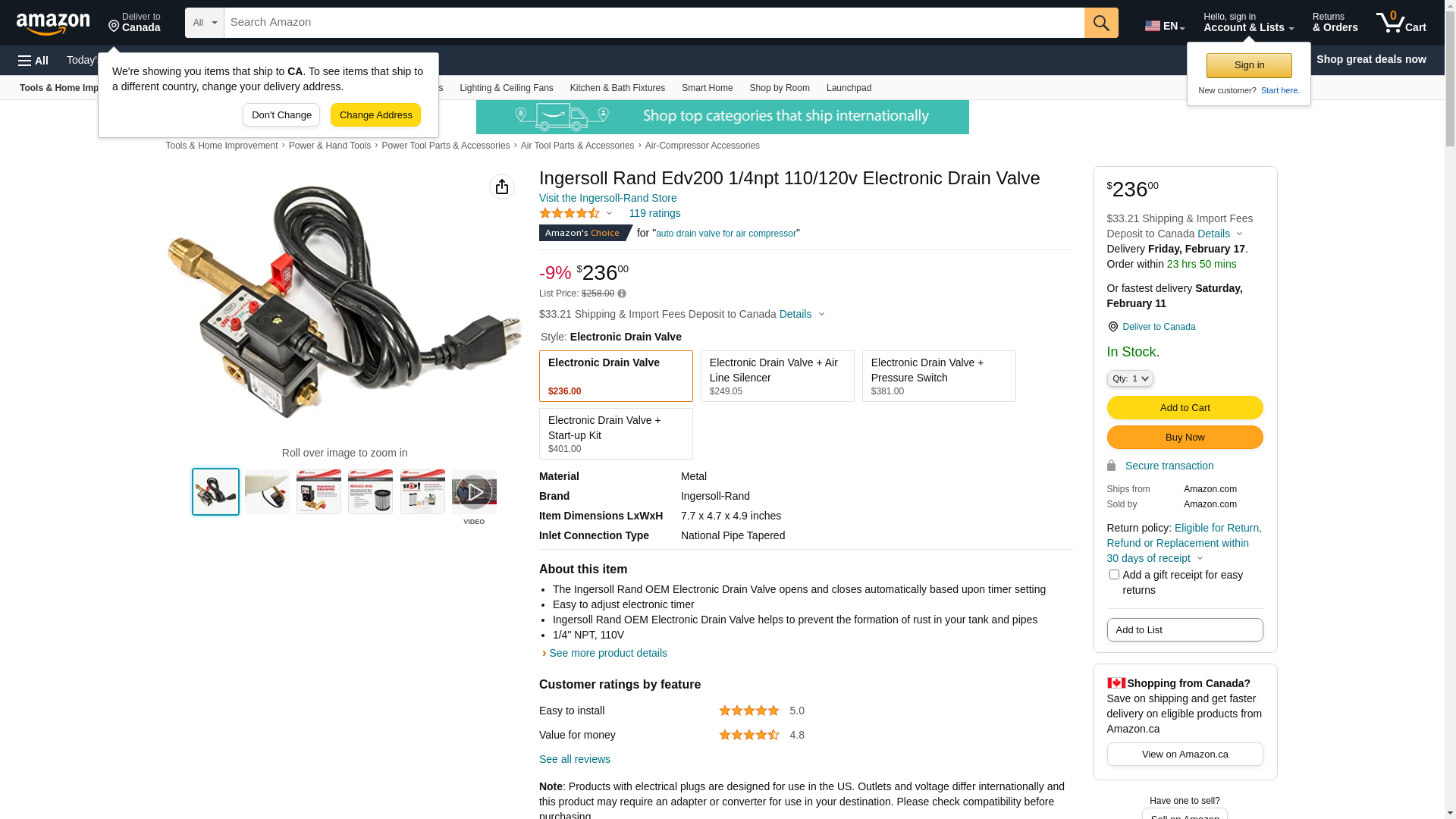1456x819 pixels.
Task: Click the Add to Cart button
Action: [1185, 408]
